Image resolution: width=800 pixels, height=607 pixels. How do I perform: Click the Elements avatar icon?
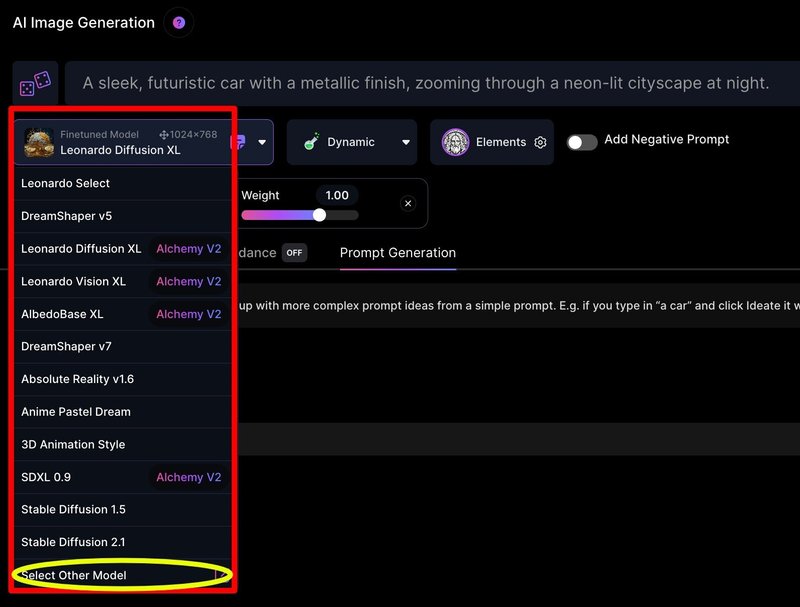point(455,142)
